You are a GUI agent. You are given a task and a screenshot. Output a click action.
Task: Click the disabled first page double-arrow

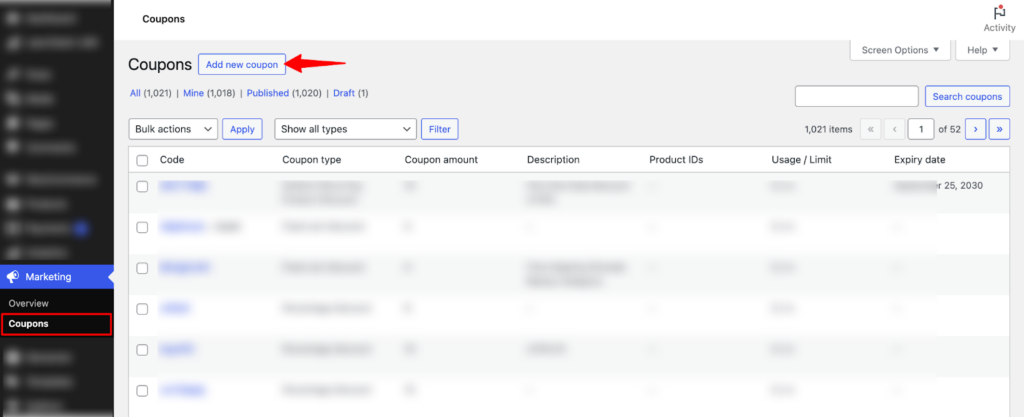point(870,129)
